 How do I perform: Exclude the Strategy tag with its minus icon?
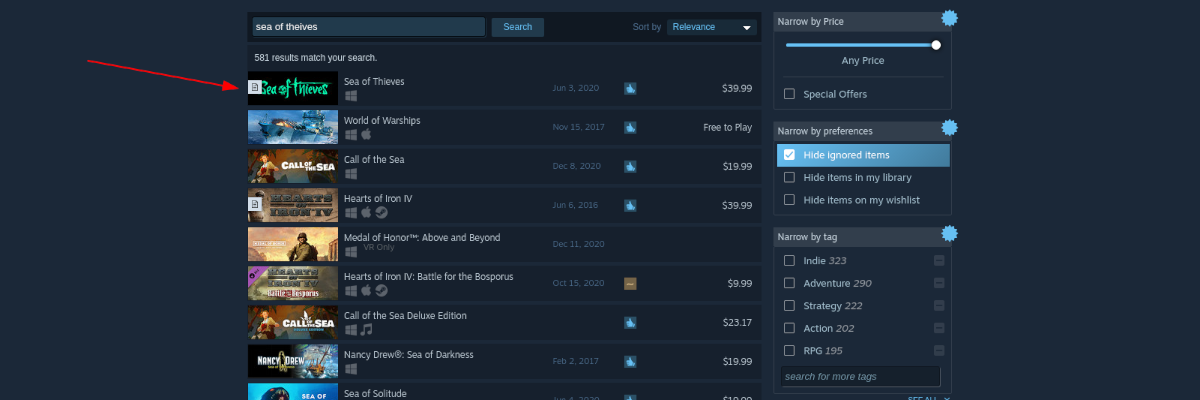click(939, 305)
